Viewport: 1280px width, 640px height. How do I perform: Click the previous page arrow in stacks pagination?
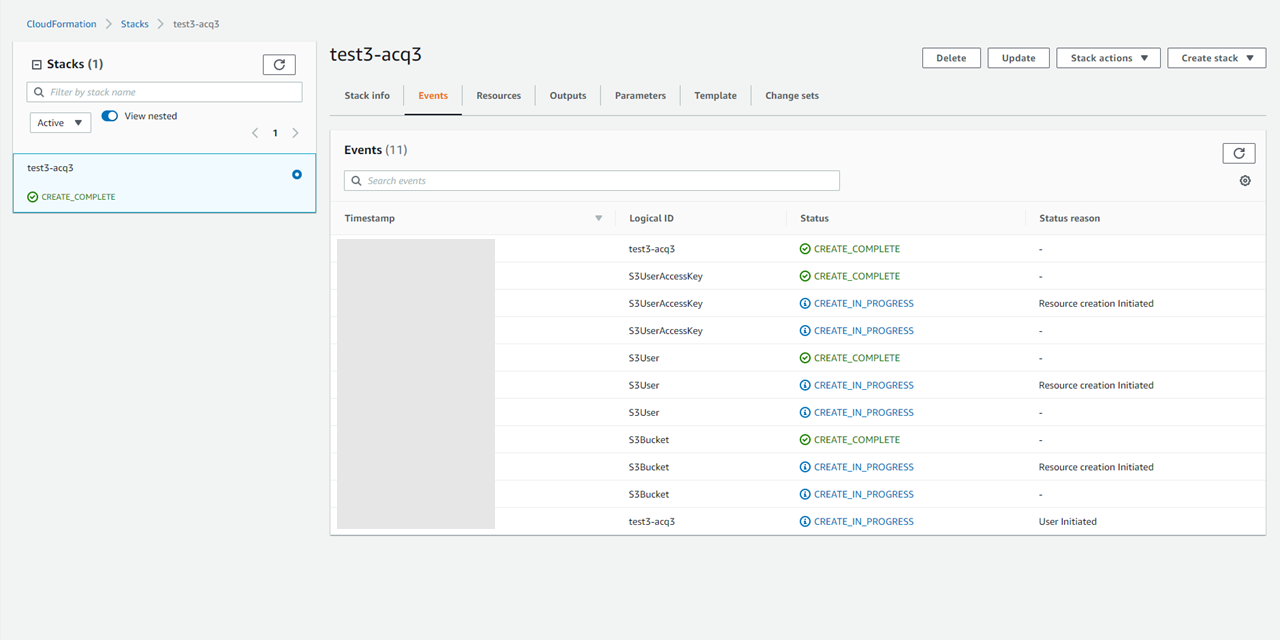255,132
